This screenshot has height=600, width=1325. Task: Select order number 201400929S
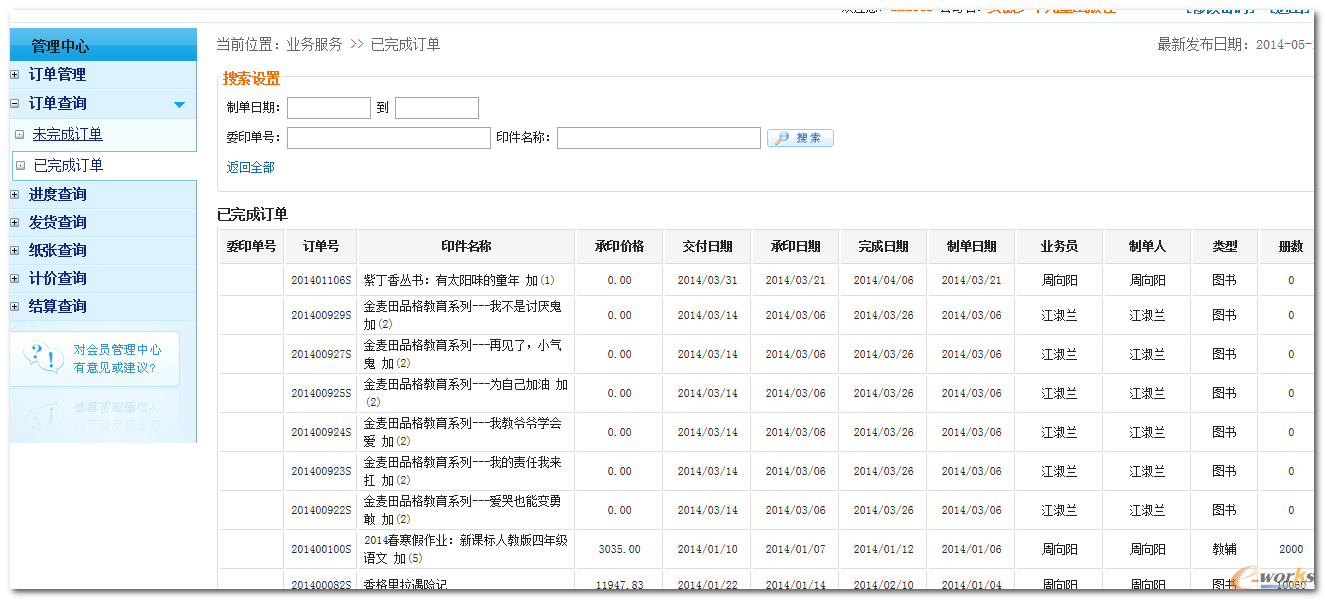pyautogui.click(x=321, y=315)
